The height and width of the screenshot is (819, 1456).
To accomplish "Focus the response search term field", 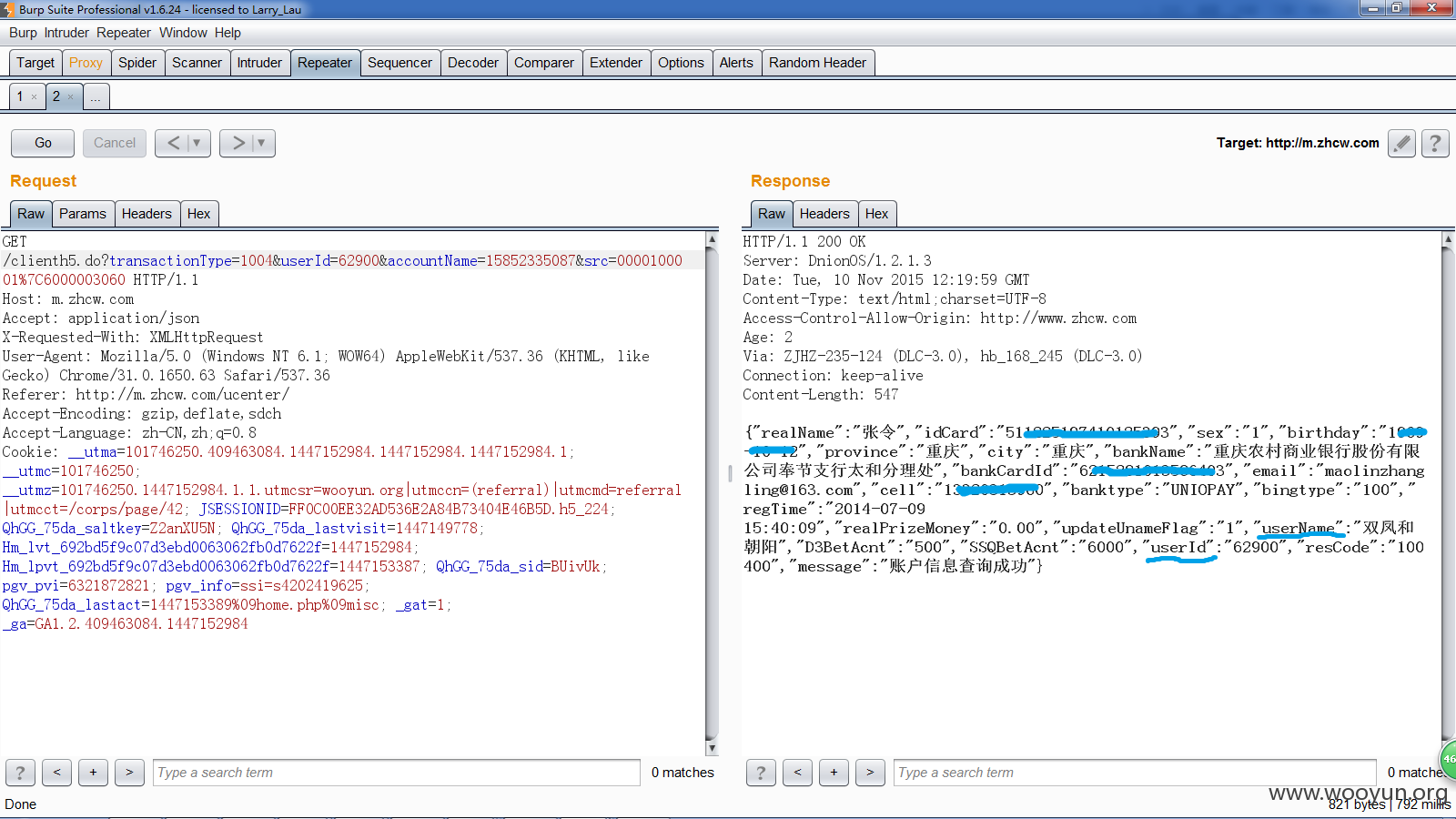I will point(1135,773).
